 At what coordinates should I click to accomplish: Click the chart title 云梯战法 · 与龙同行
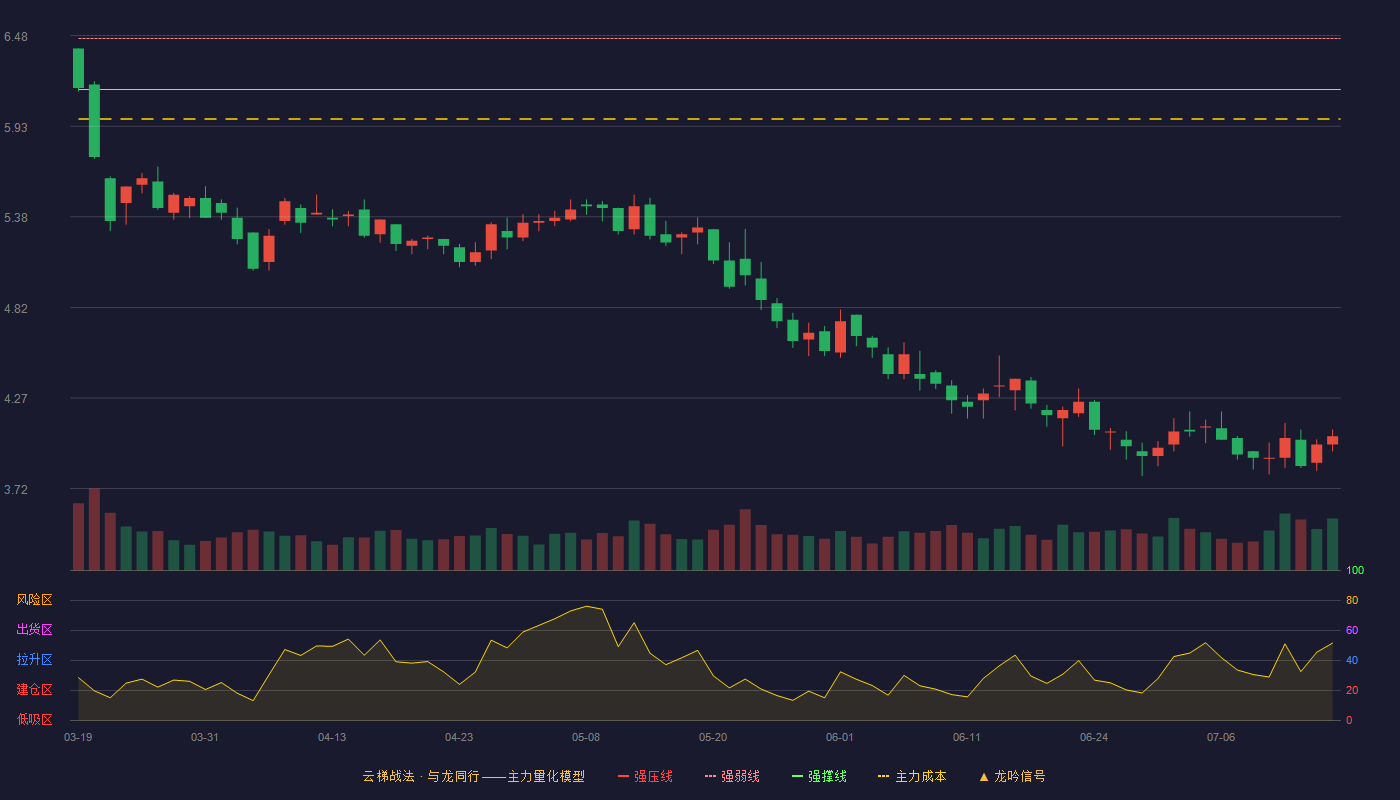click(x=420, y=776)
